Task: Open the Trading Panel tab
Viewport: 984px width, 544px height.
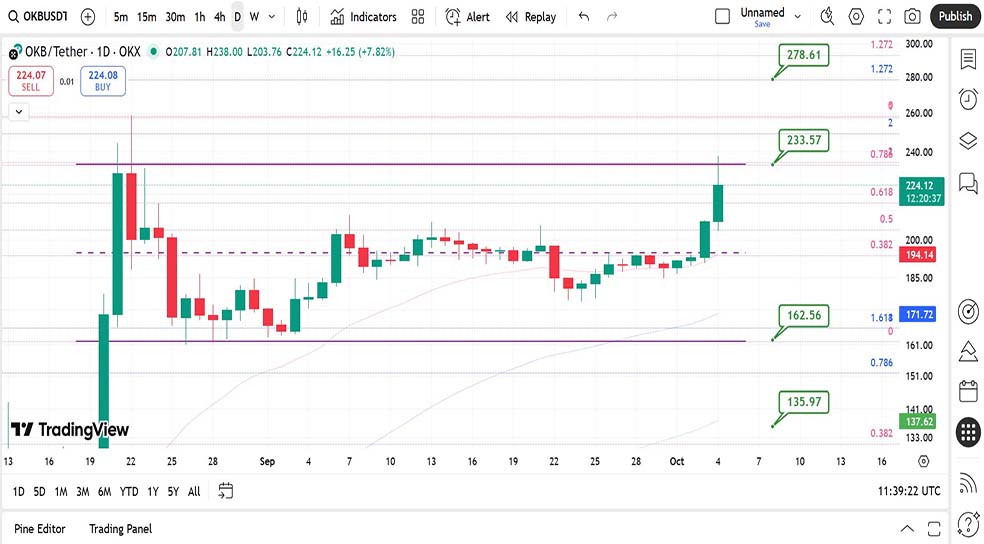Action: (x=120, y=528)
